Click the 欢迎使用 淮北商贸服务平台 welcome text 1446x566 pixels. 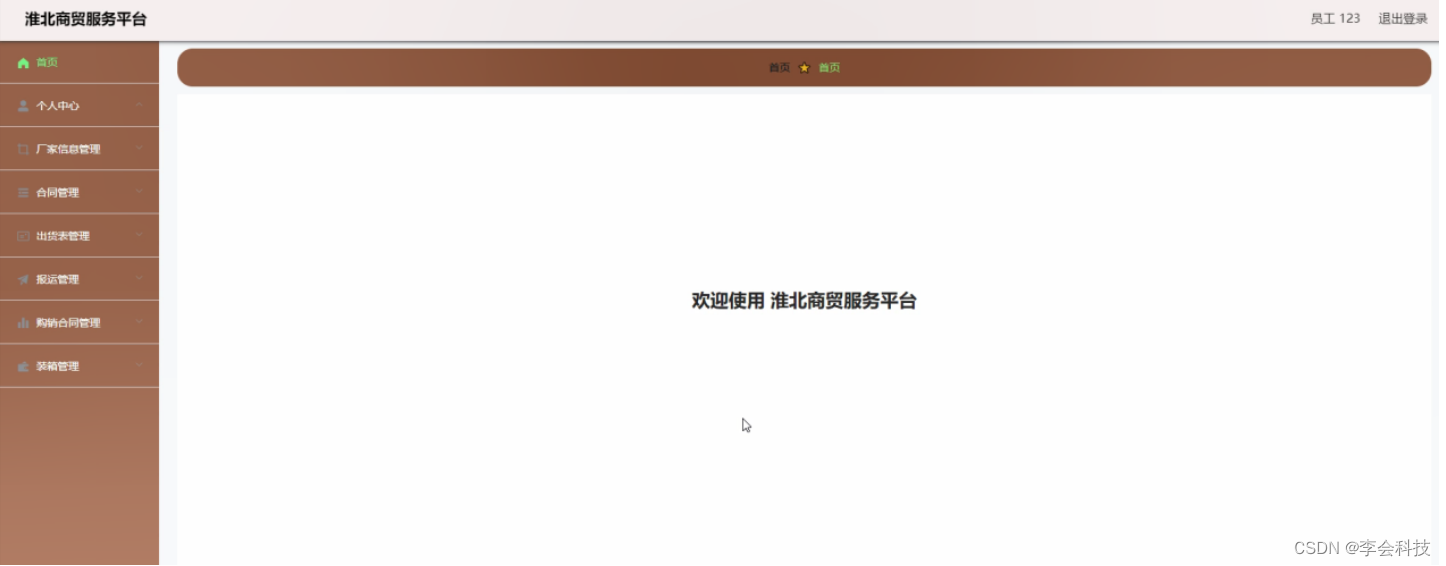pos(804,301)
